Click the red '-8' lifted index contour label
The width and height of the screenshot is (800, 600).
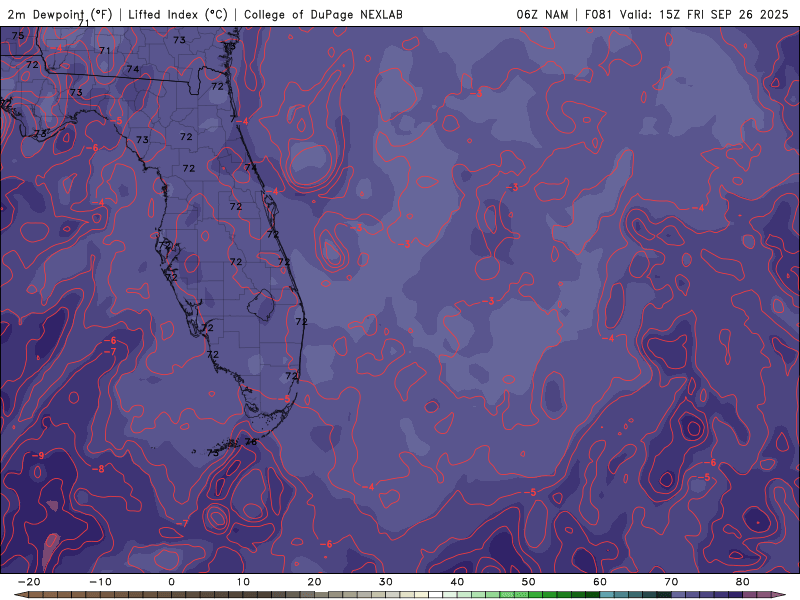[x=98, y=469]
